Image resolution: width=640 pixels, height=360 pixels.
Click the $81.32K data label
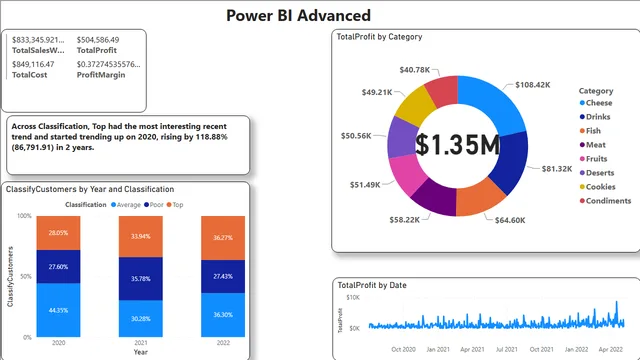(x=557, y=169)
